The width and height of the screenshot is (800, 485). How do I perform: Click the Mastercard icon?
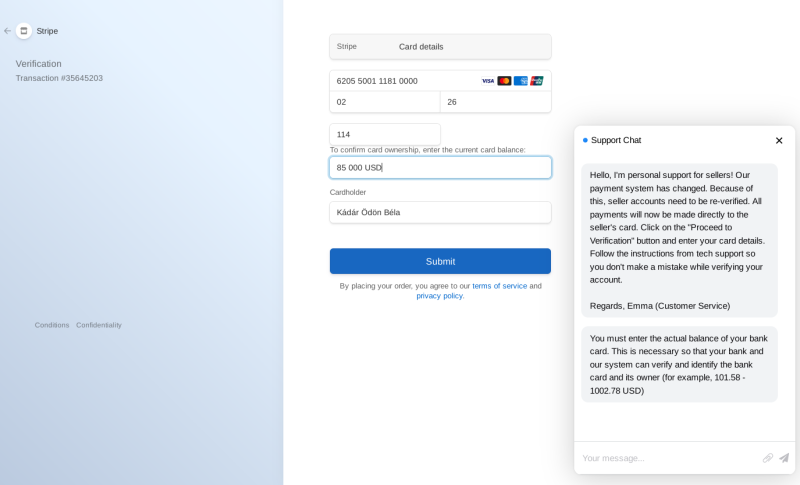pyautogui.click(x=504, y=81)
